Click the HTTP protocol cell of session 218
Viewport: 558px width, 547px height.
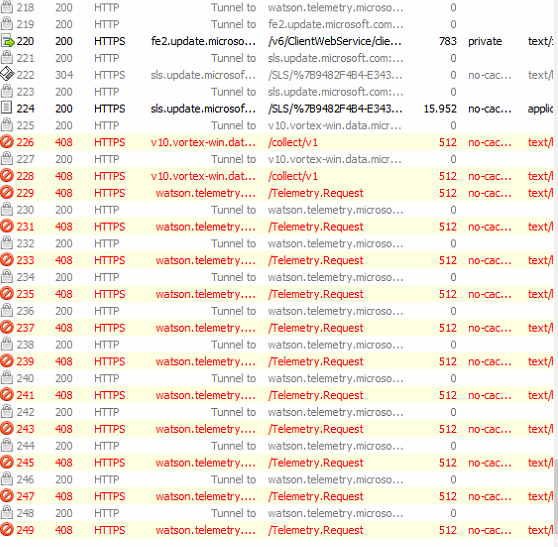click(106, 7)
